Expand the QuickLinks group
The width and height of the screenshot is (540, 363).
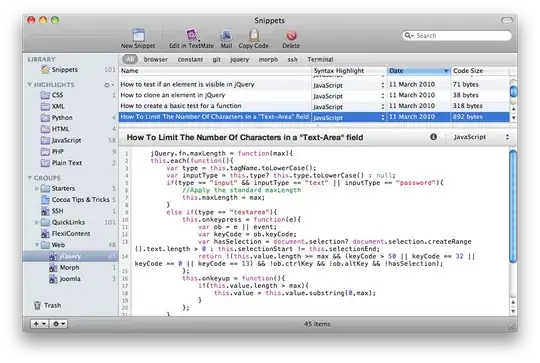tap(37, 222)
